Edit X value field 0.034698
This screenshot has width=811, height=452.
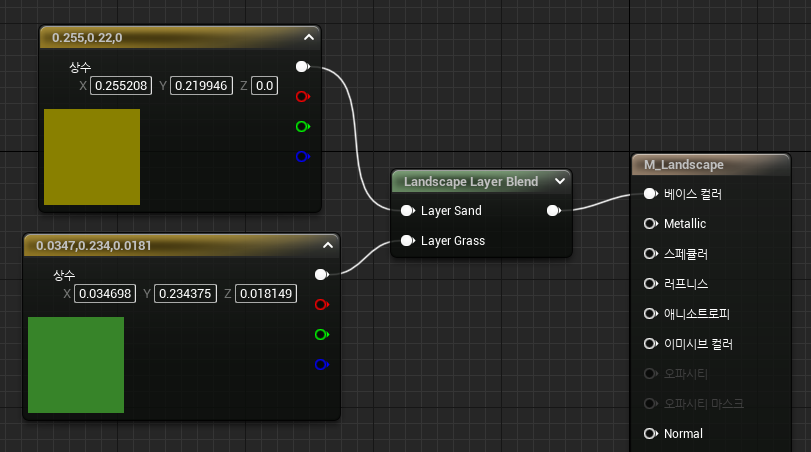(x=105, y=294)
